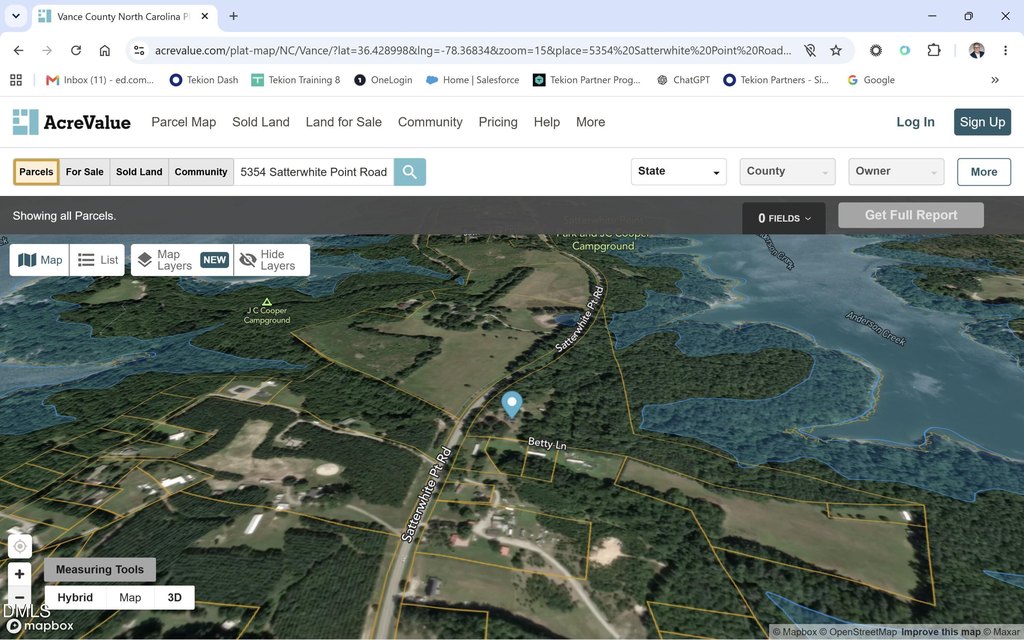Click the blue search magnifier button
Viewport: 1024px width, 640px height.
coord(409,172)
